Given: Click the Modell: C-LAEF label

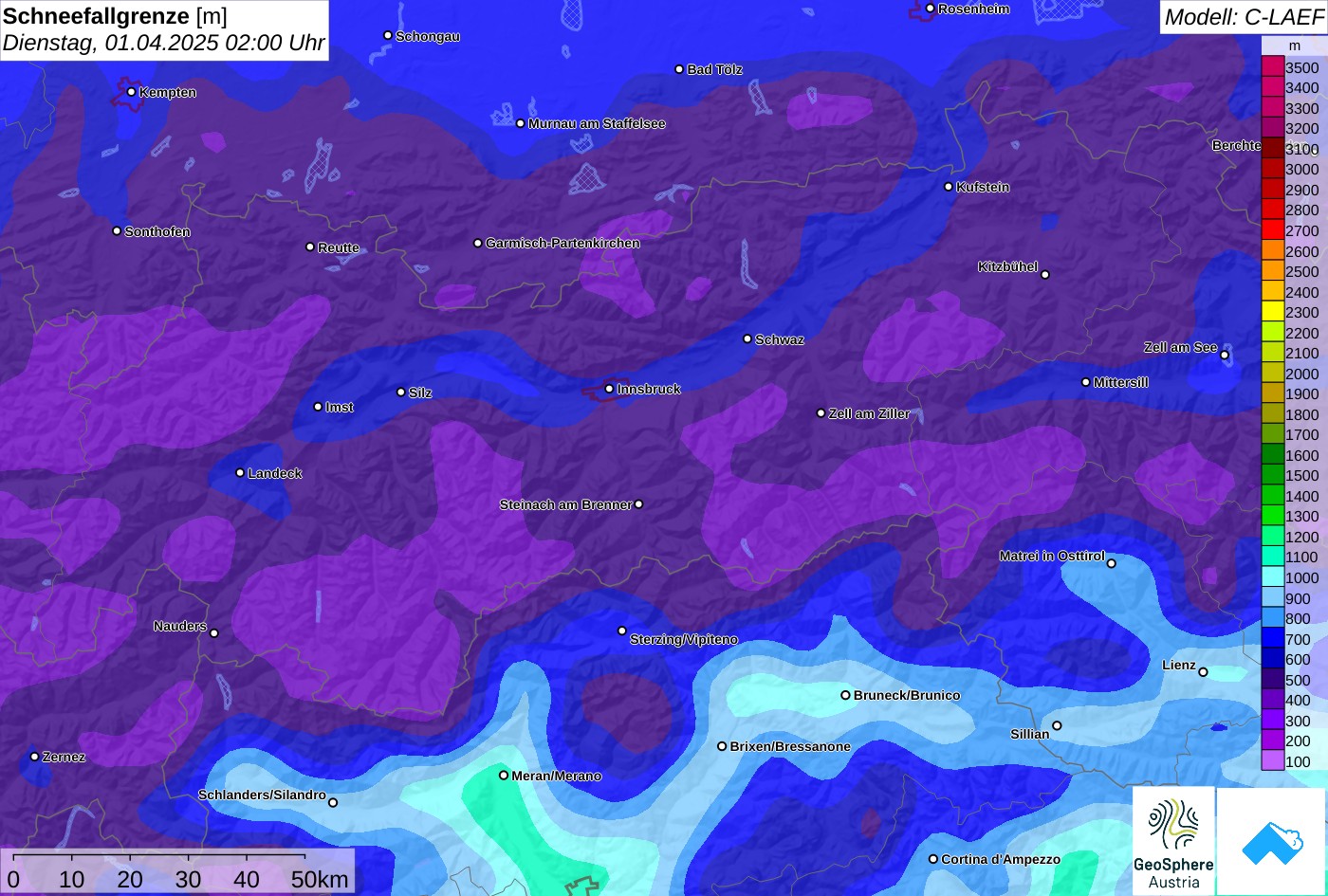Looking at the screenshot, I should 1243,16.
